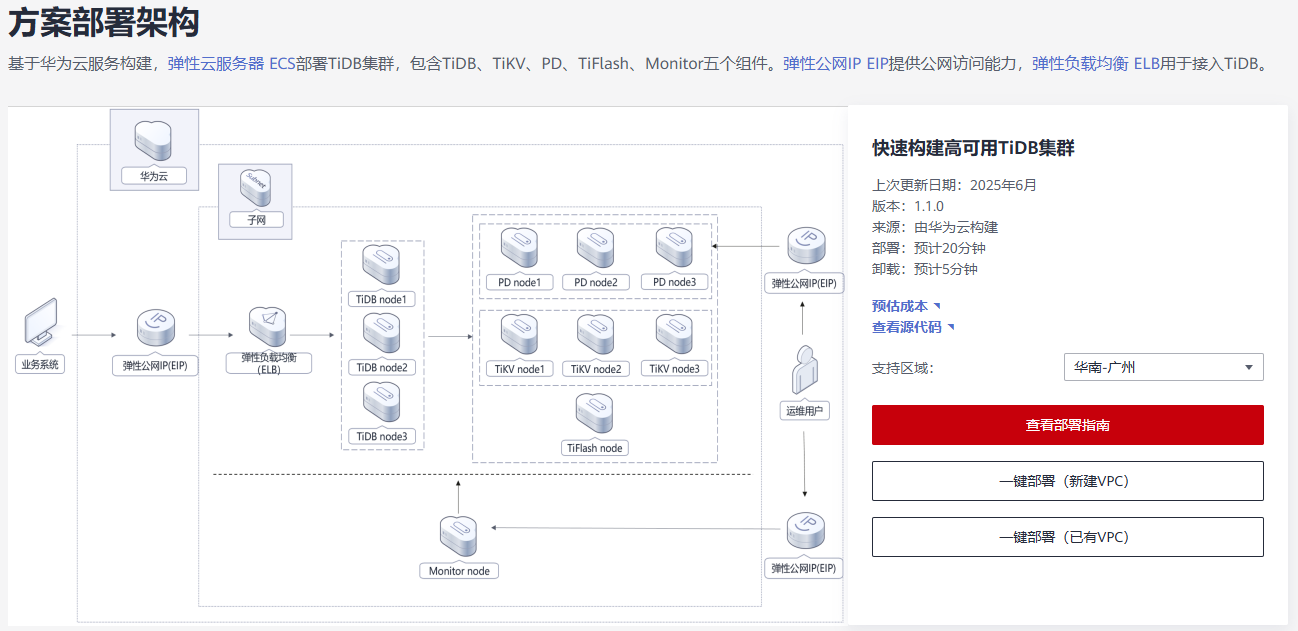Click the 支持区域： label
This screenshot has width=1298, height=631.
pos(902,368)
